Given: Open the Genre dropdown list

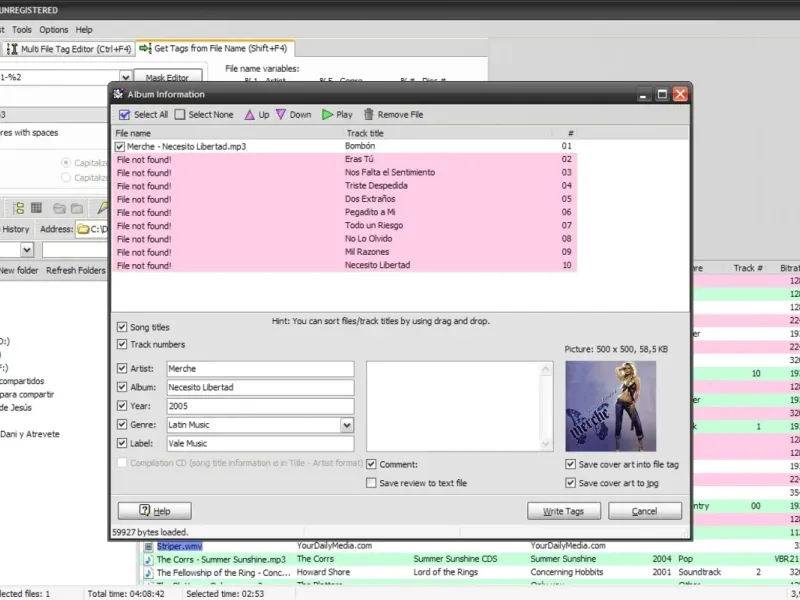Looking at the screenshot, I should coord(346,425).
